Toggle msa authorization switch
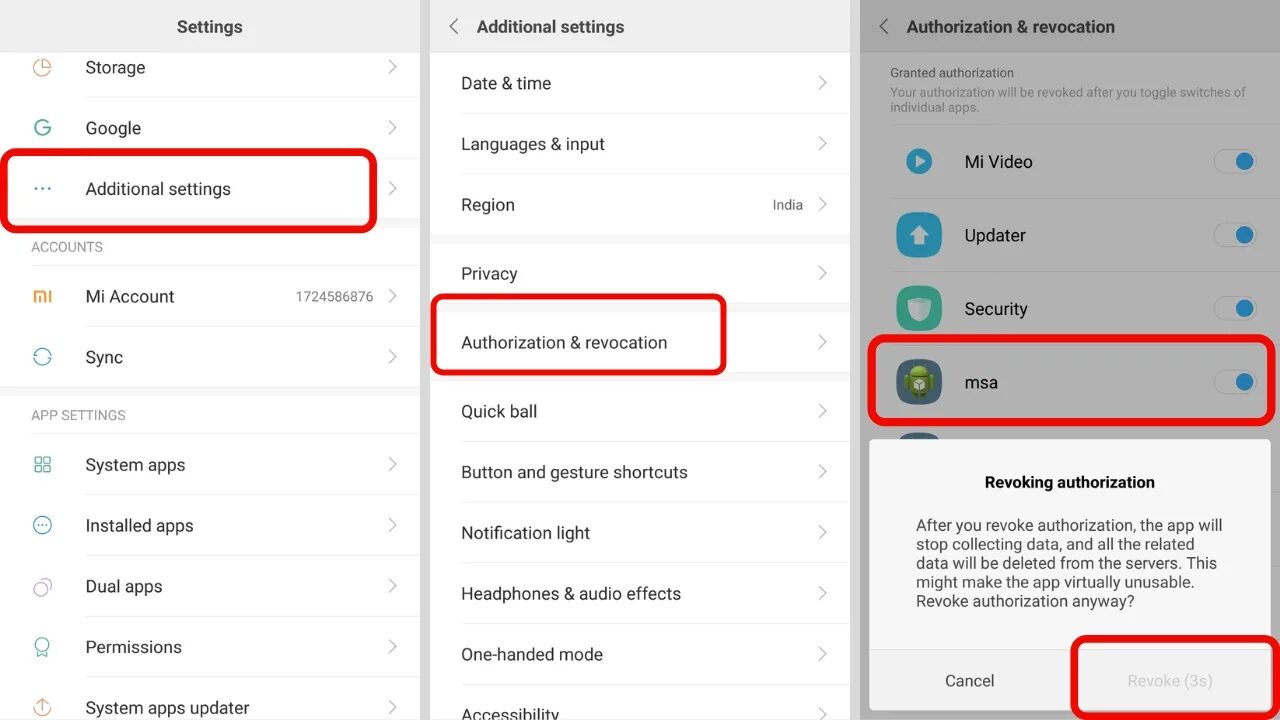This screenshot has height=720, width=1280. pos(1235,382)
